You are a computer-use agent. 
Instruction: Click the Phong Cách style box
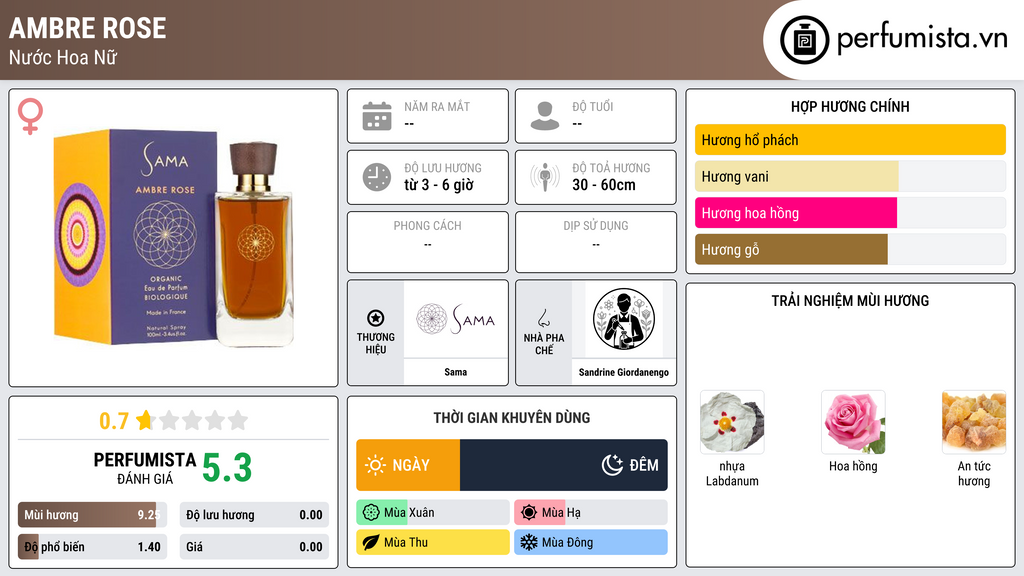(x=428, y=242)
